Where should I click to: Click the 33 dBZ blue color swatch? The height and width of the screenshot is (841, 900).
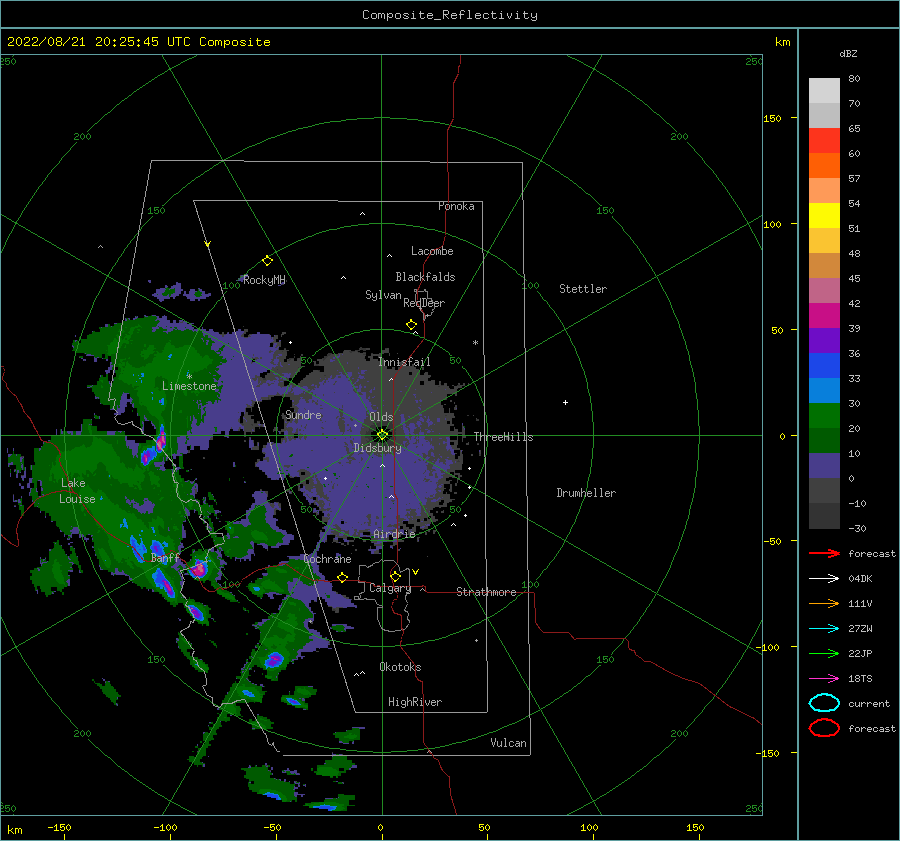[824, 390]
